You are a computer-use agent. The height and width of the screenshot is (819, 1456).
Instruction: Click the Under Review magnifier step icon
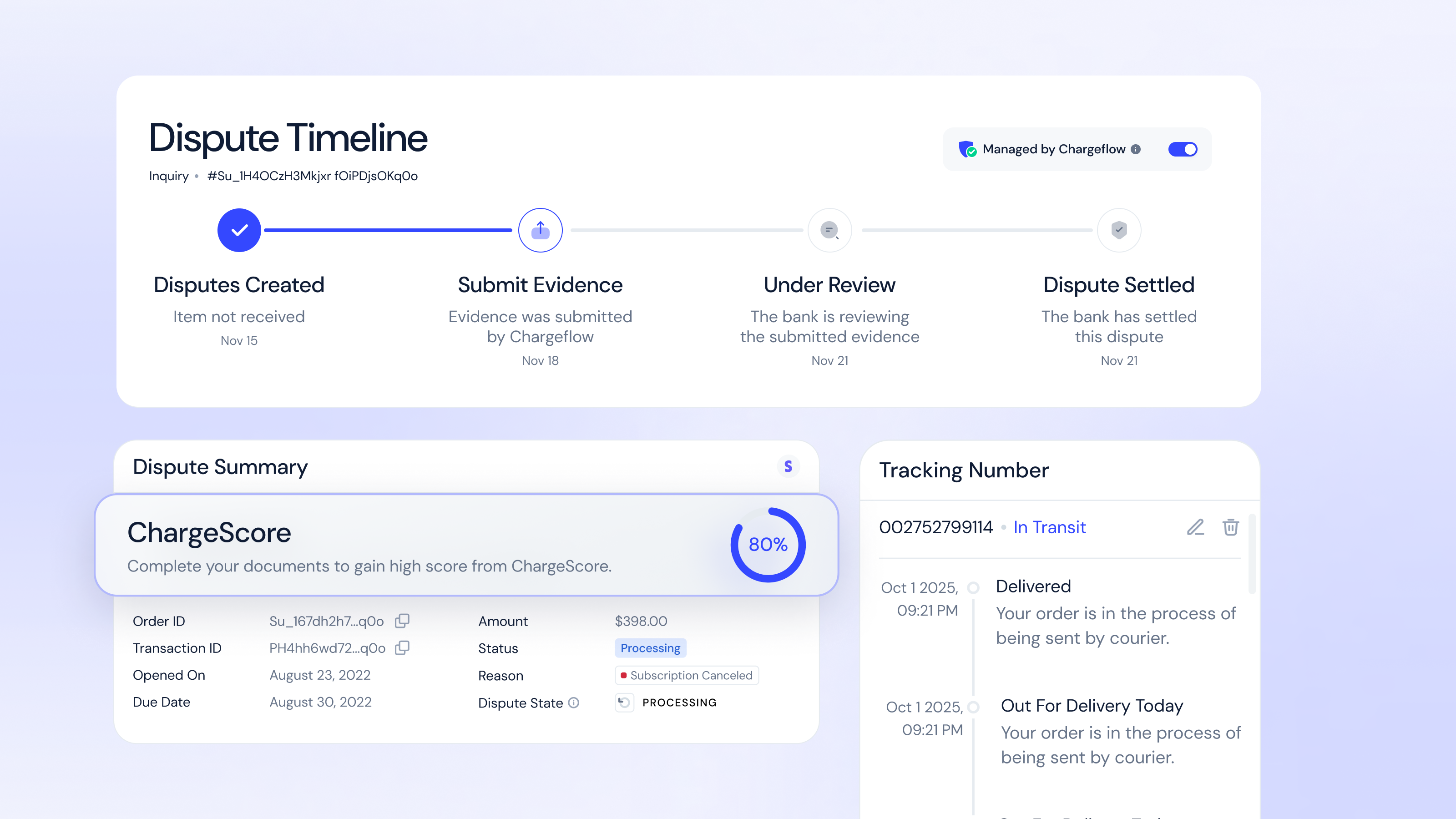click(x=829, y=230)
